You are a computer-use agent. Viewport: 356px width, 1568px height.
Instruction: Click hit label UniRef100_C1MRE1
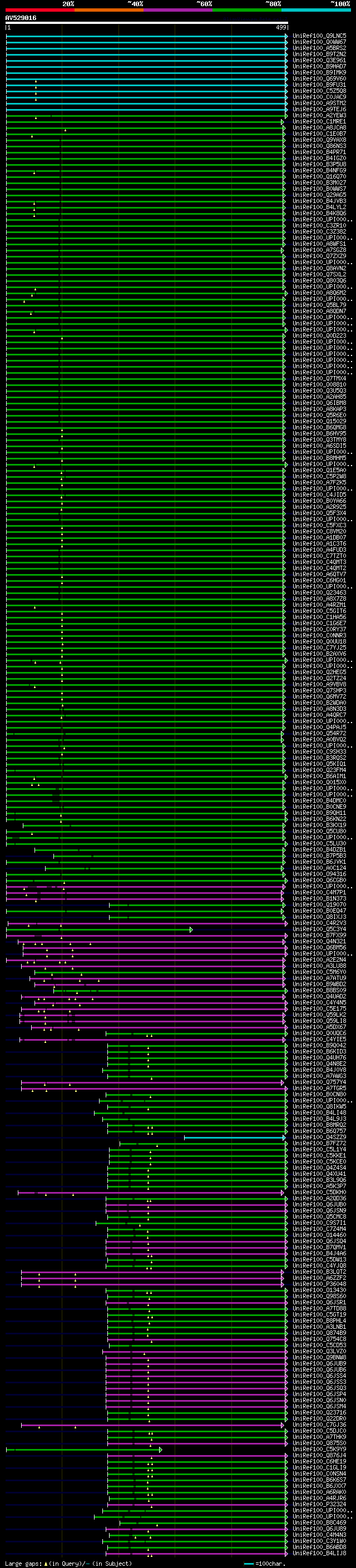(x=319, y=121)
